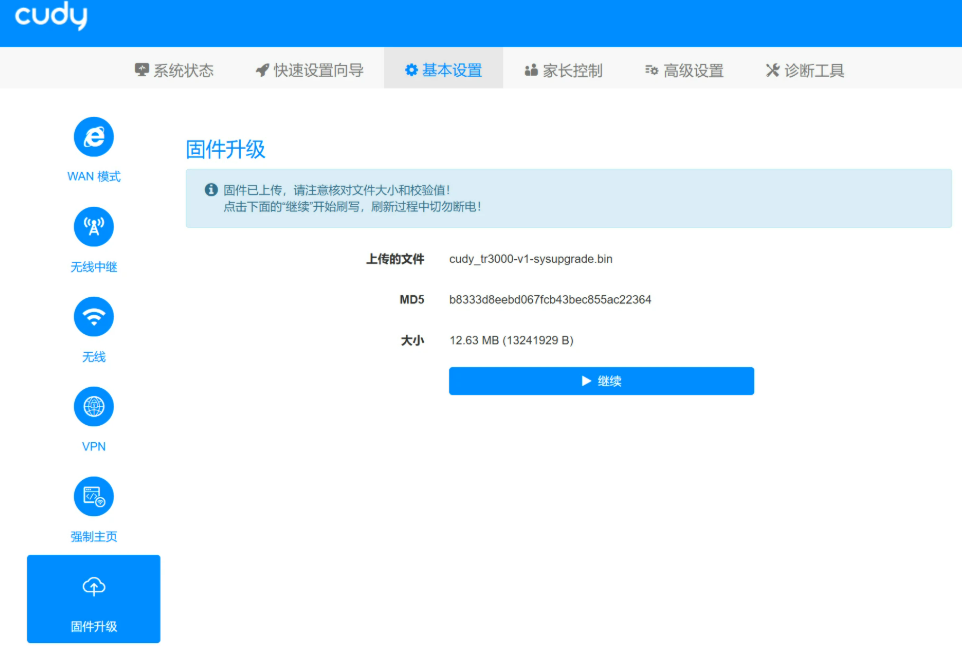Click the size value 12.63 MB (13241929 B)
The width and height of the screenshot is (962, 646).
[x=512, y=340]
